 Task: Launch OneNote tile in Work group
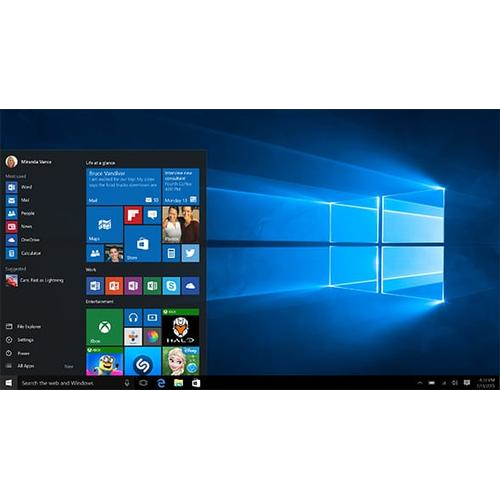(133, 286)
